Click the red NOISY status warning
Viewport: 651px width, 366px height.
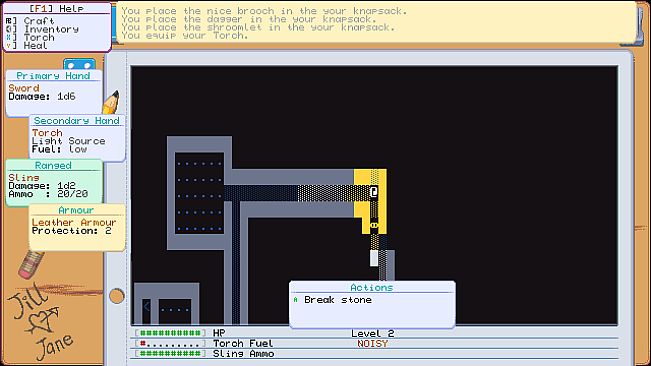pyautogui.click(x=372, y=344)
